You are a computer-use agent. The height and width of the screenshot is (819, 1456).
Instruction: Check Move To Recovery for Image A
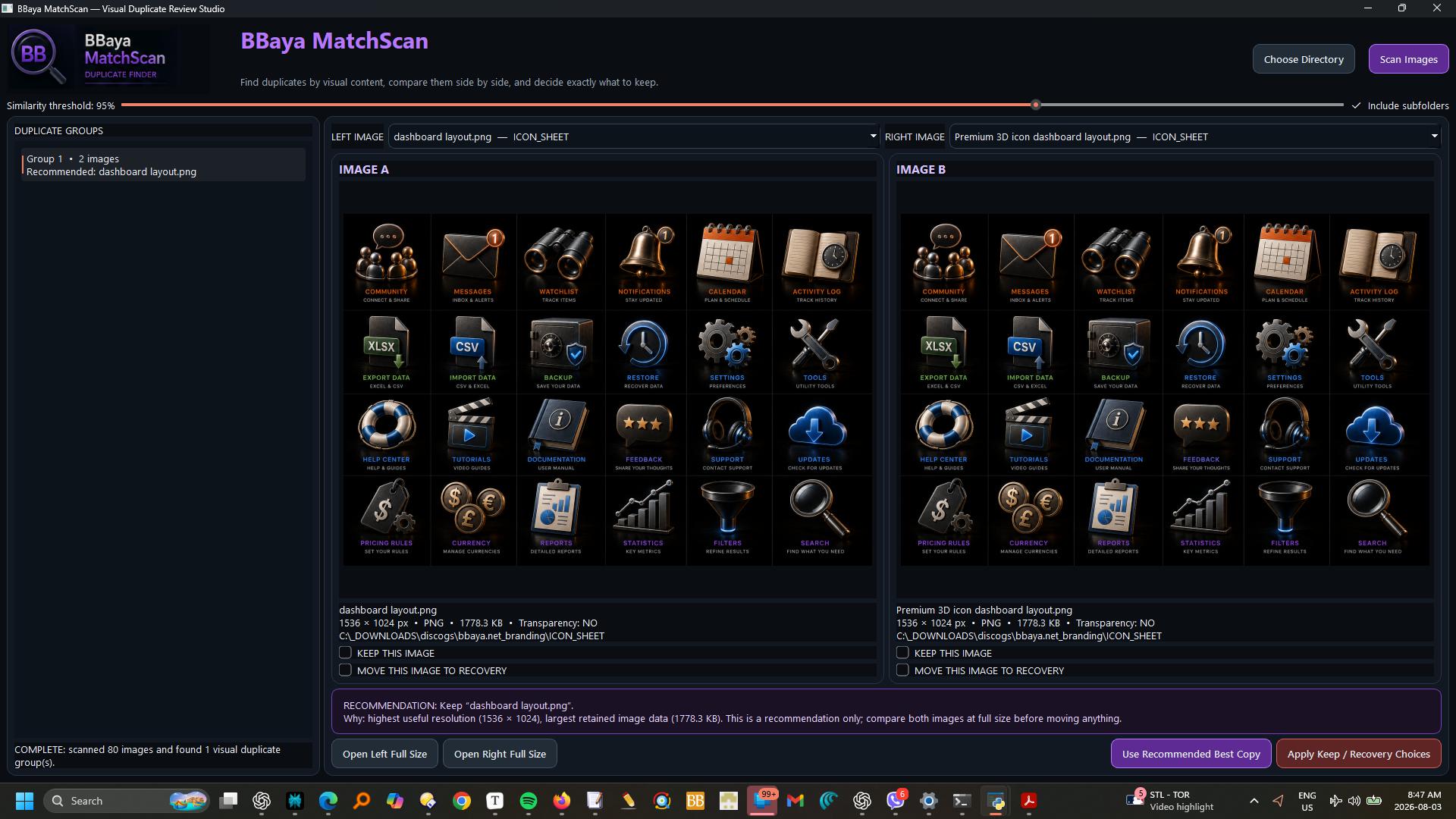345,670
